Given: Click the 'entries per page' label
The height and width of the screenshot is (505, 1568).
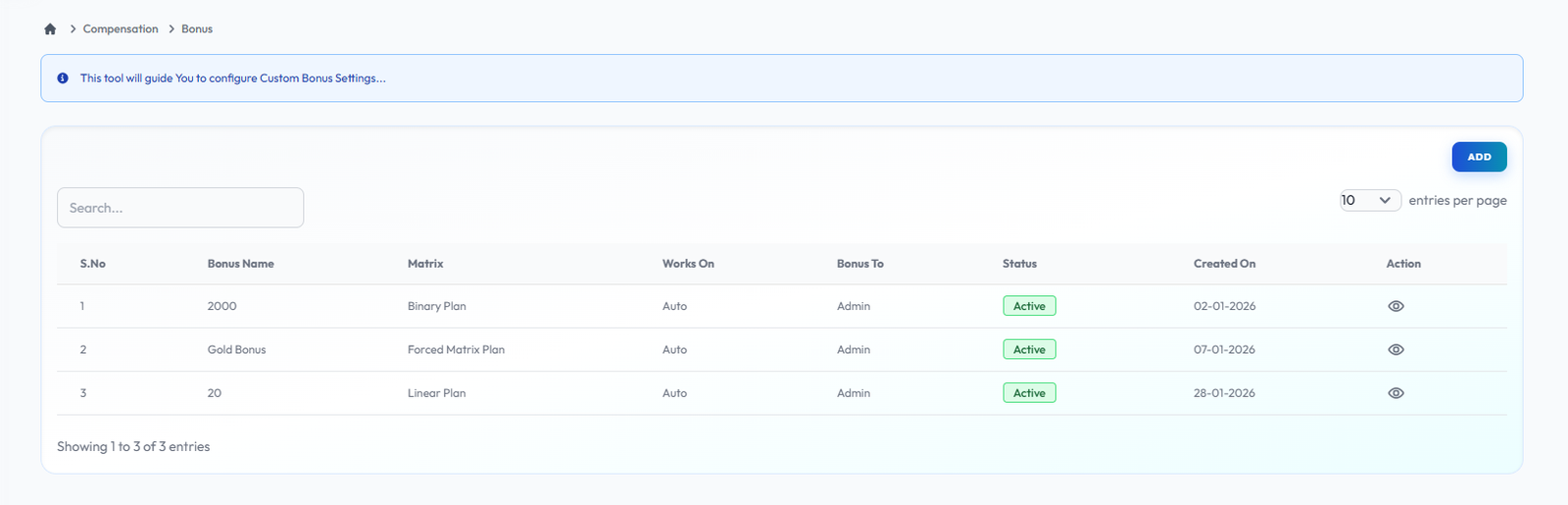Looking at the screenshot, I should coord(1457,200).
